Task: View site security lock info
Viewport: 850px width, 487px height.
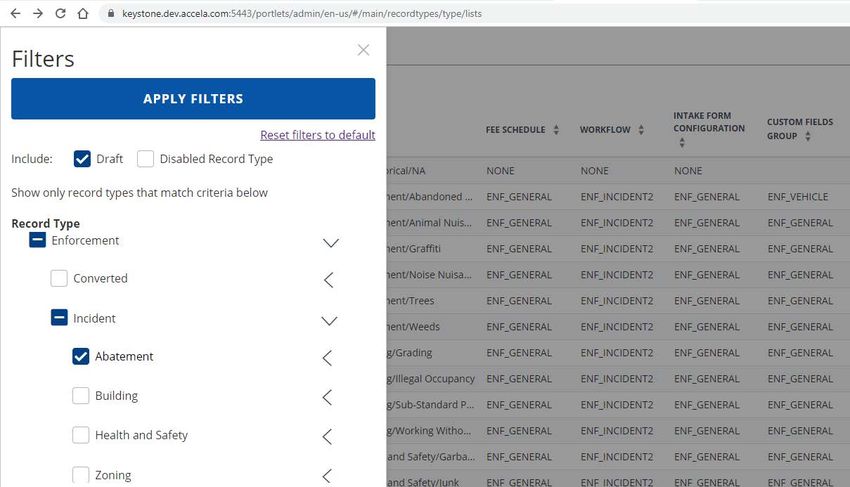Action: pyautogui.click(x=111, y=14)
